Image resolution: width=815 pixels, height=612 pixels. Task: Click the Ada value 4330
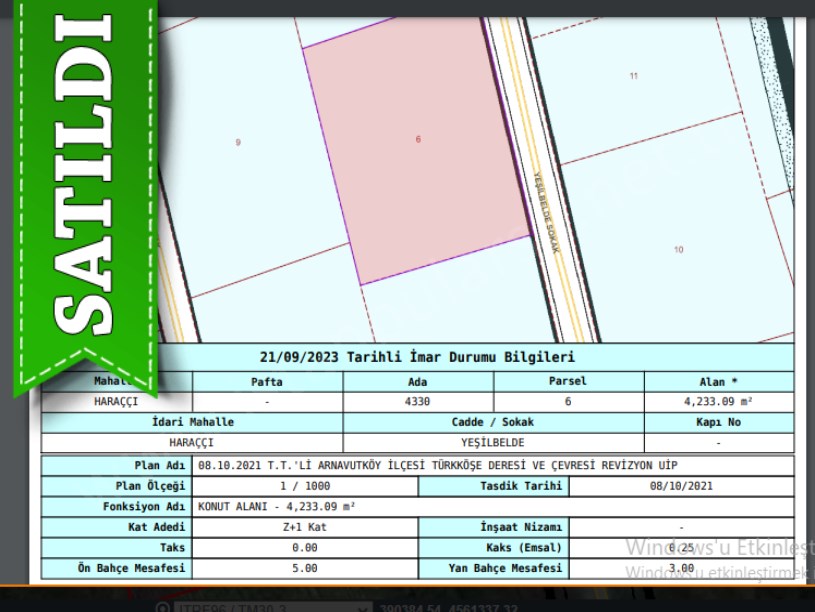pos(417,401)
